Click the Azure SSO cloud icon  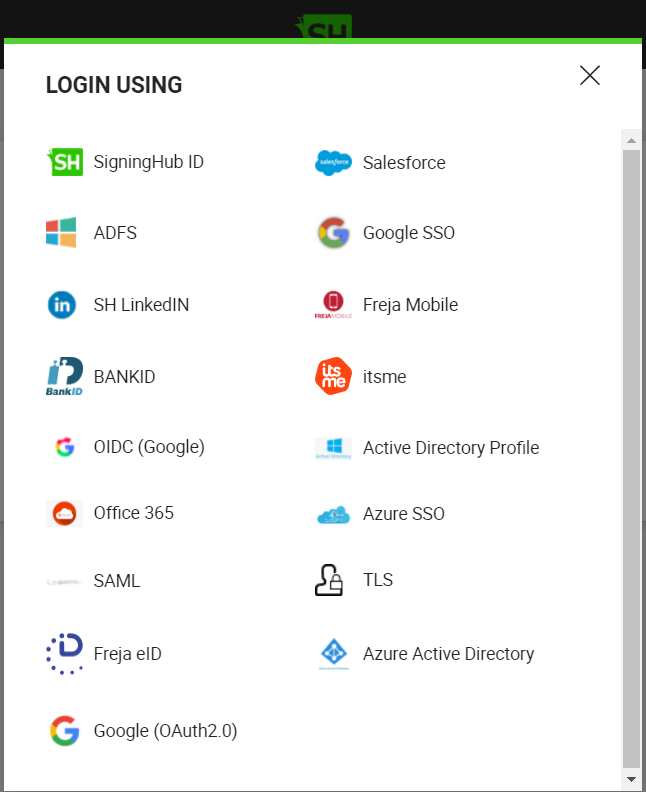tap(333, 514)
